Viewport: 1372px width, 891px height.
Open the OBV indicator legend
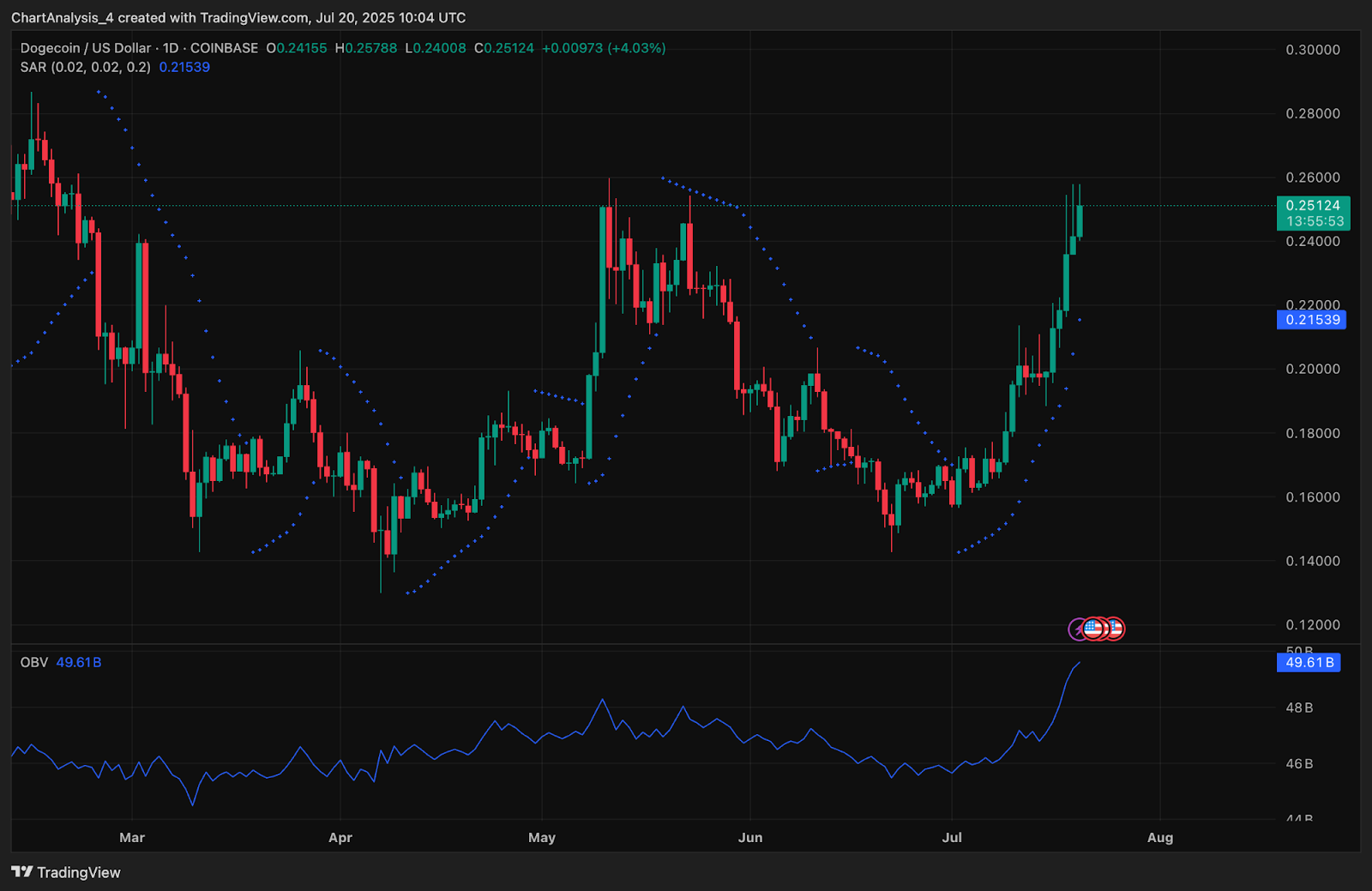pyautogui.click(x=34, y=662)
